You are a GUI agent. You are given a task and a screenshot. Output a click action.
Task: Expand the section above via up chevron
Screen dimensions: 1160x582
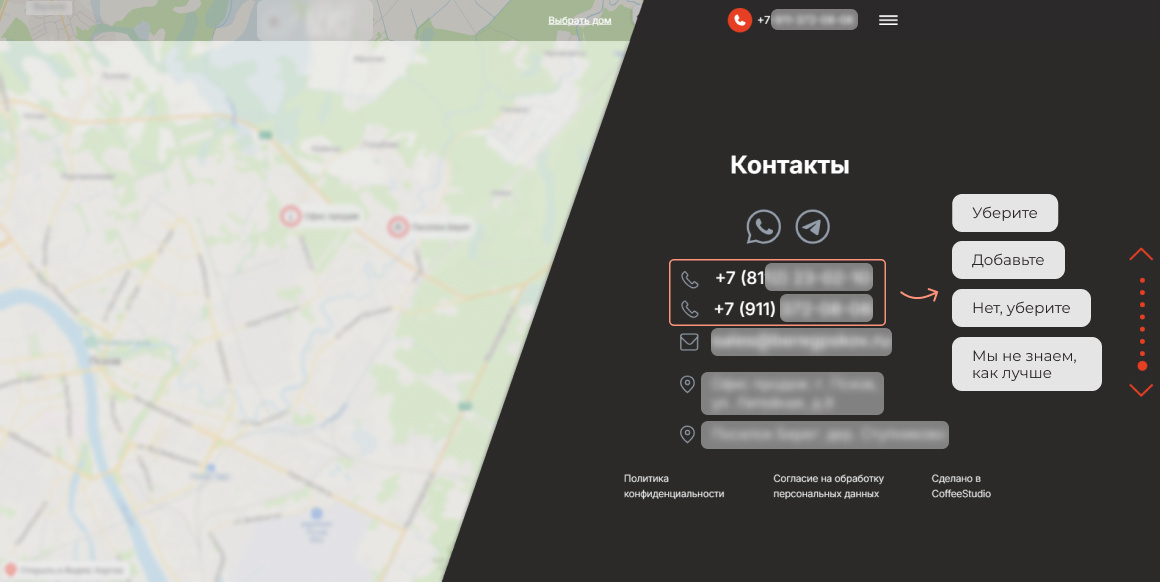(x=1141, y=254)
